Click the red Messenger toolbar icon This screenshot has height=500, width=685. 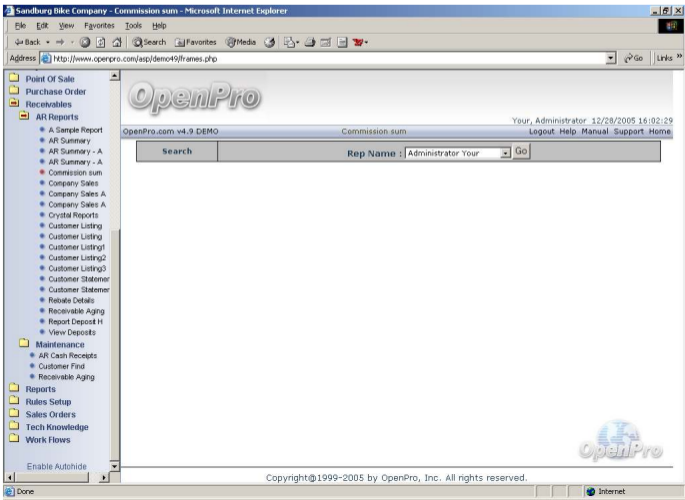360,42
